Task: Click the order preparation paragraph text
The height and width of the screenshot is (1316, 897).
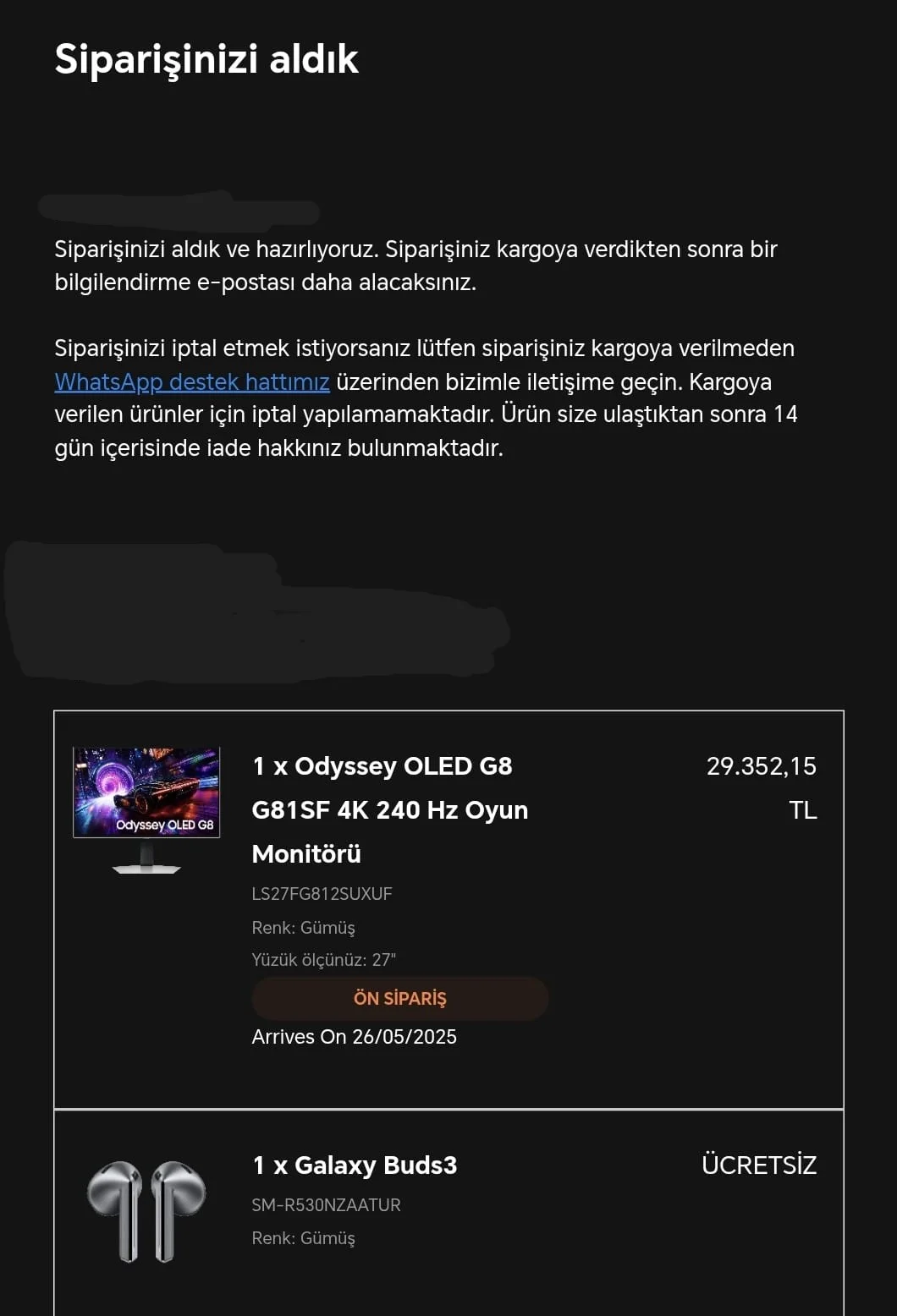Action: pyautogui.click(x=415, y=266)
